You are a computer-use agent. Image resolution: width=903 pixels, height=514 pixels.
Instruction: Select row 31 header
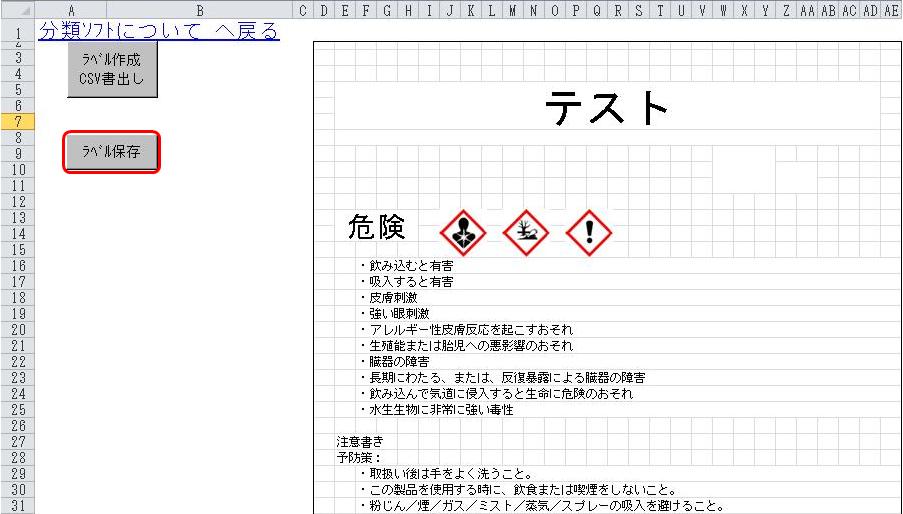pyautogui.click(x=18, y=506)
